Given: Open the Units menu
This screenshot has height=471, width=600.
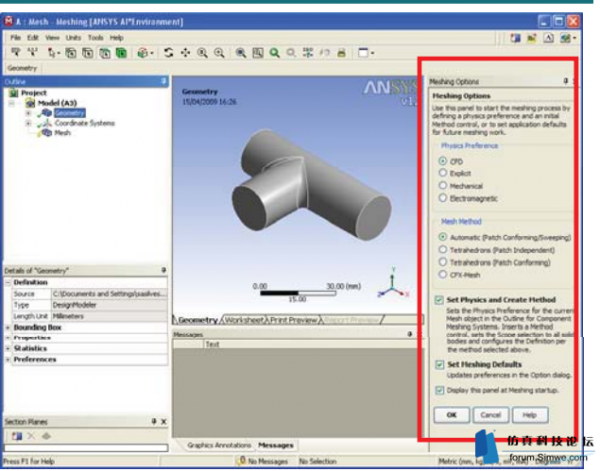Looking at the screenshot, I should (73, 37).
